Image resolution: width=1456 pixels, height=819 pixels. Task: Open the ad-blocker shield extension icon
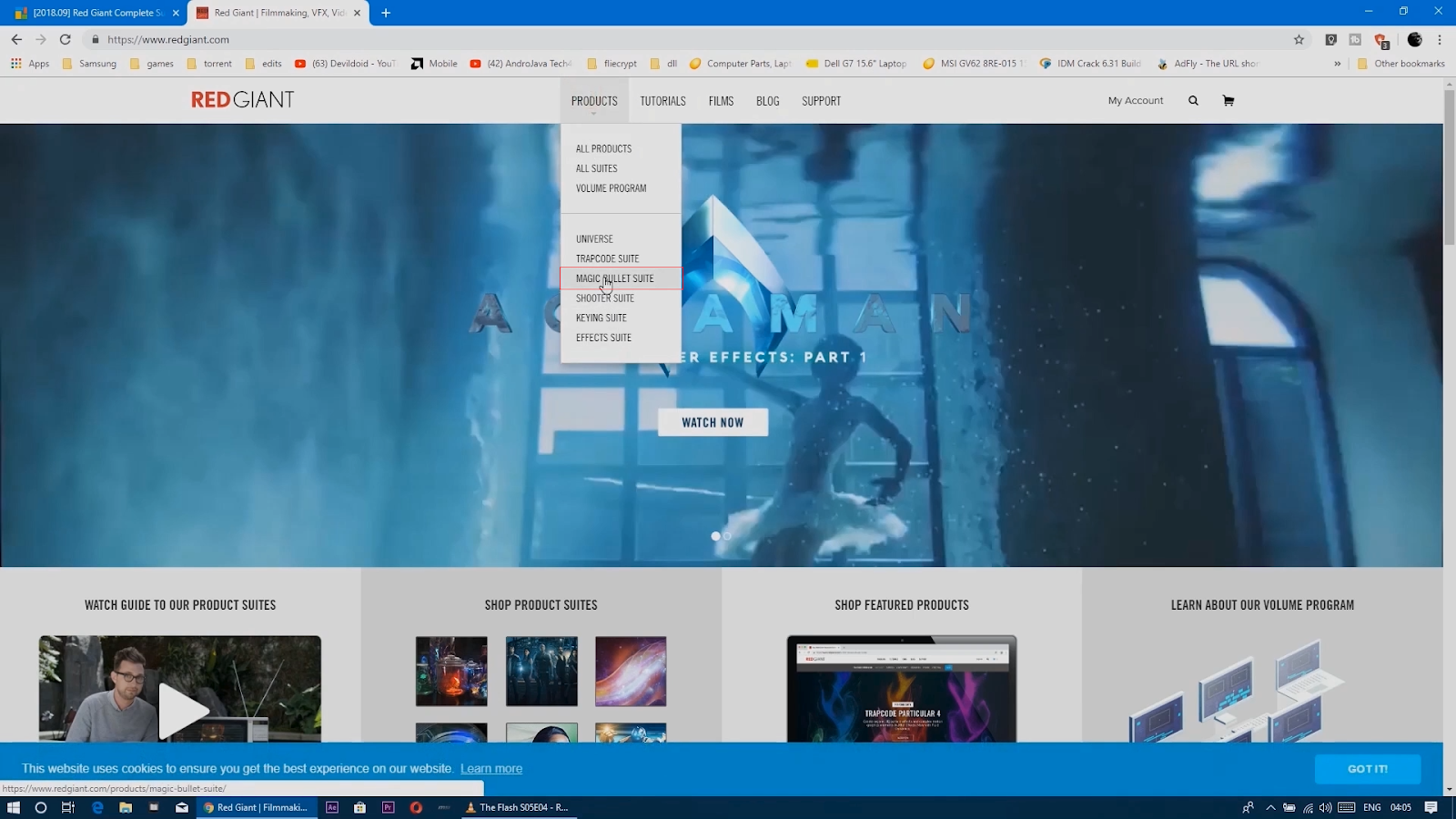1380,40
